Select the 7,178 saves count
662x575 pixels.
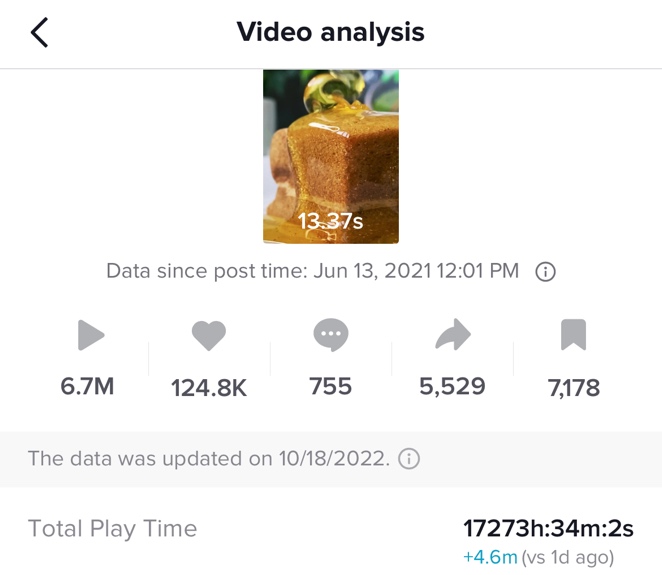click(x=573, y=388)
